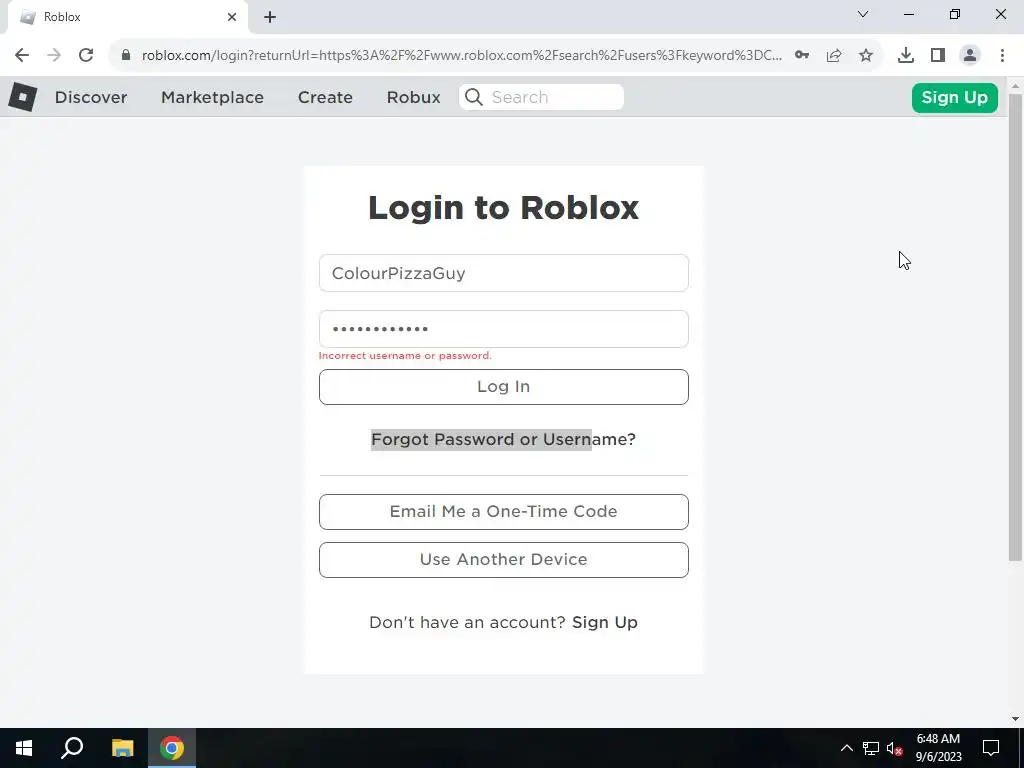1024x768 pixels.
Task: Click the network tray icon
Action: (871, 748)
